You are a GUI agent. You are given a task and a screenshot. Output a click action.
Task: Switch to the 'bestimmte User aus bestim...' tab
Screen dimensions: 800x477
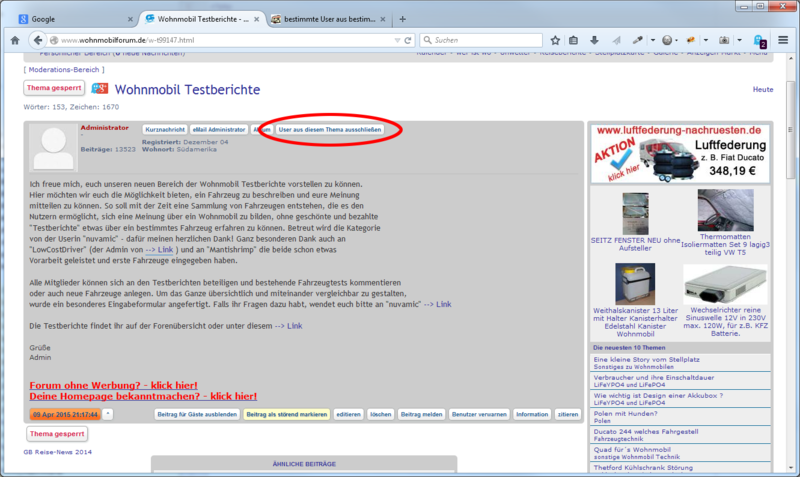coord(329,19)
